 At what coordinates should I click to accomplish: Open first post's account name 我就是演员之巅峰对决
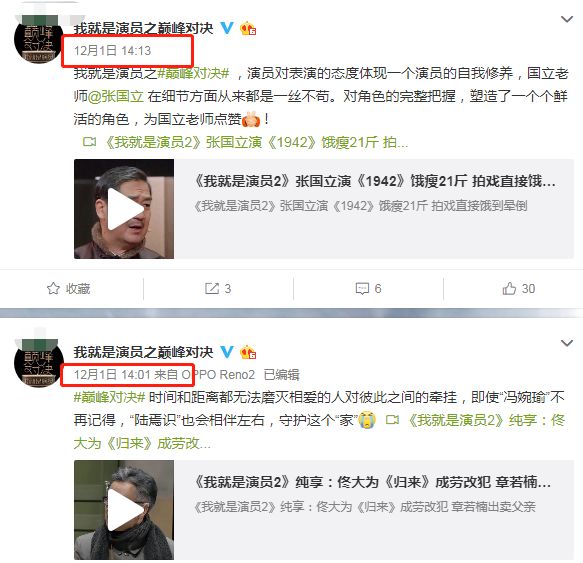[144, 28]
